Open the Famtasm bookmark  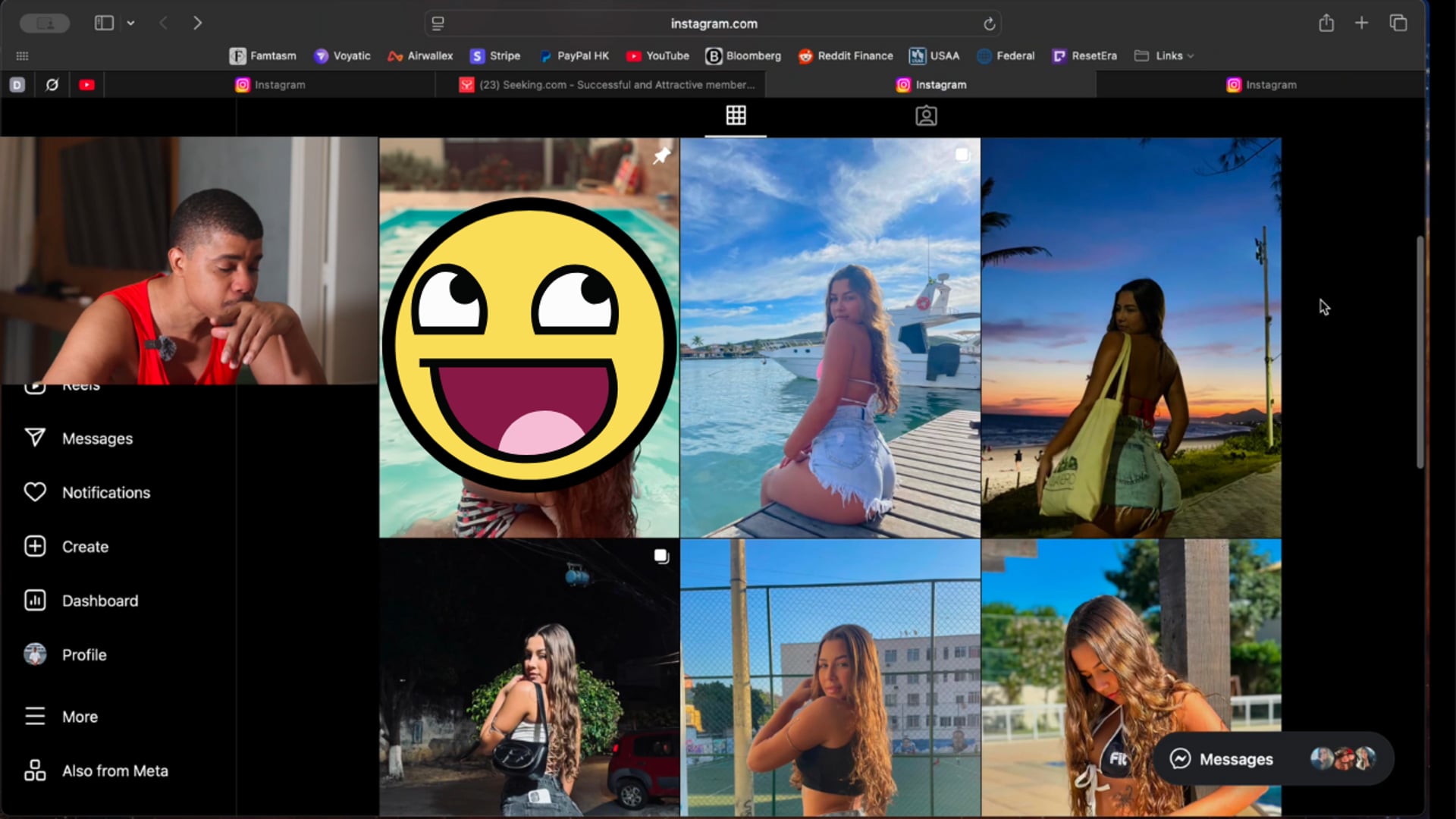pos(263,55)
